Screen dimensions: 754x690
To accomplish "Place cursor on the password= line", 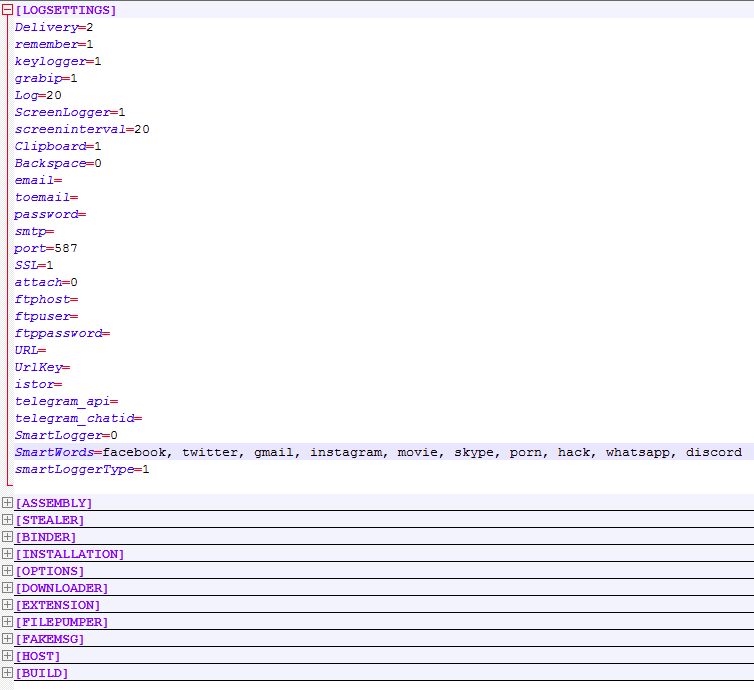I will tap(50, 214).
